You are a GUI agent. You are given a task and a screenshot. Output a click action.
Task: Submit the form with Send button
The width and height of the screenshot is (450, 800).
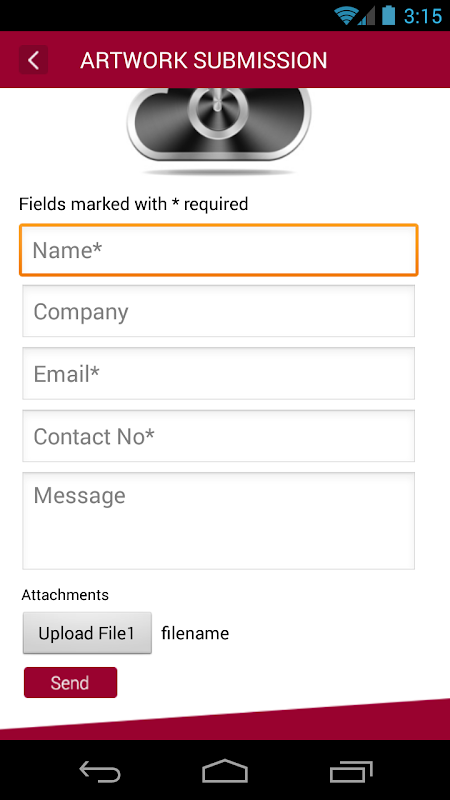pyautogui.click(x=70, y=683)
